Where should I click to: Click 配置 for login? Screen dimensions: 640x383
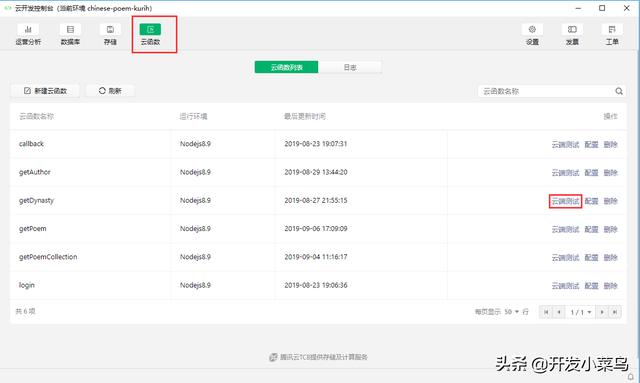(x=591, y=286)
